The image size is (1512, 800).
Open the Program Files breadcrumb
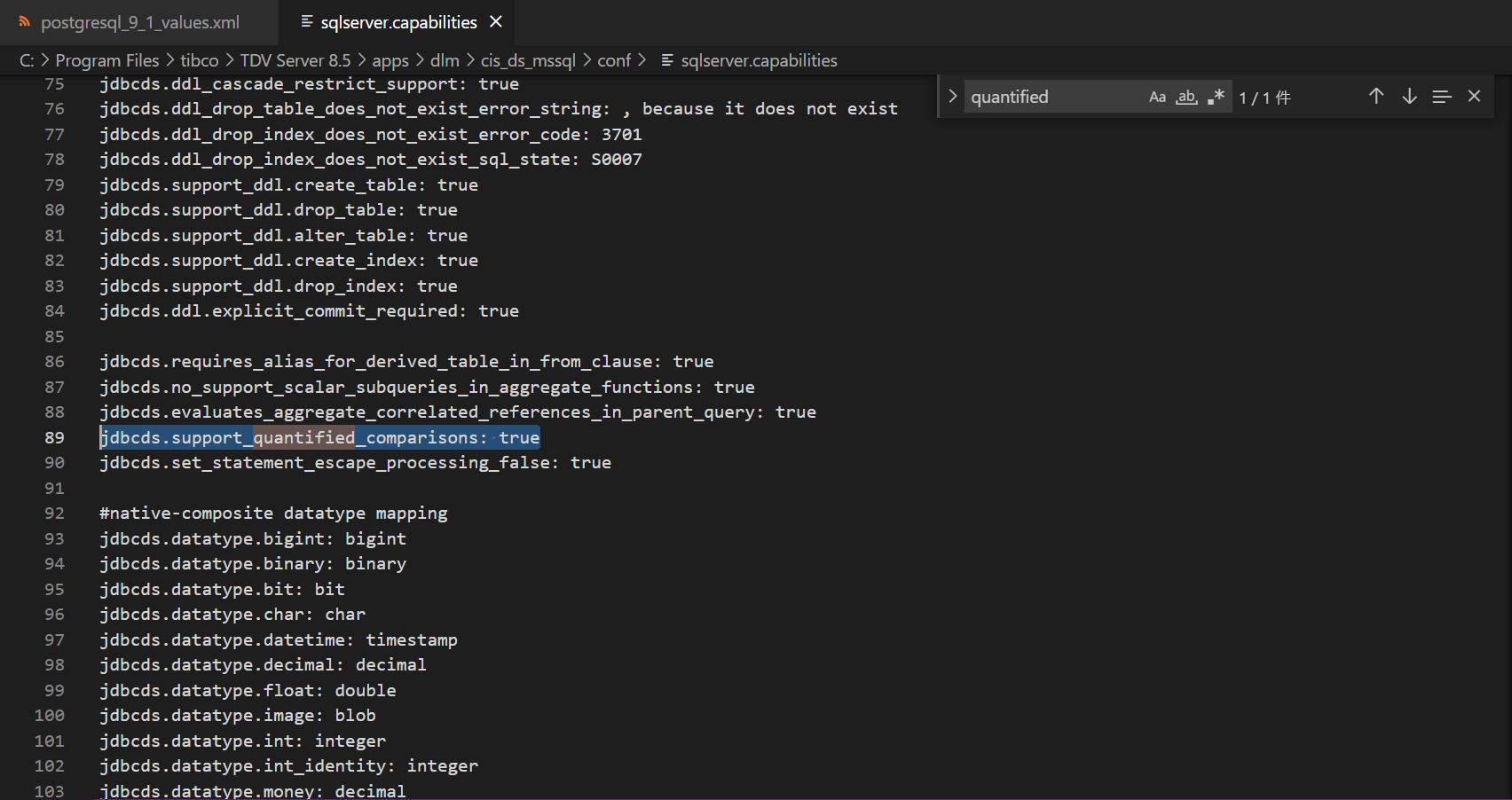point(106,60)
